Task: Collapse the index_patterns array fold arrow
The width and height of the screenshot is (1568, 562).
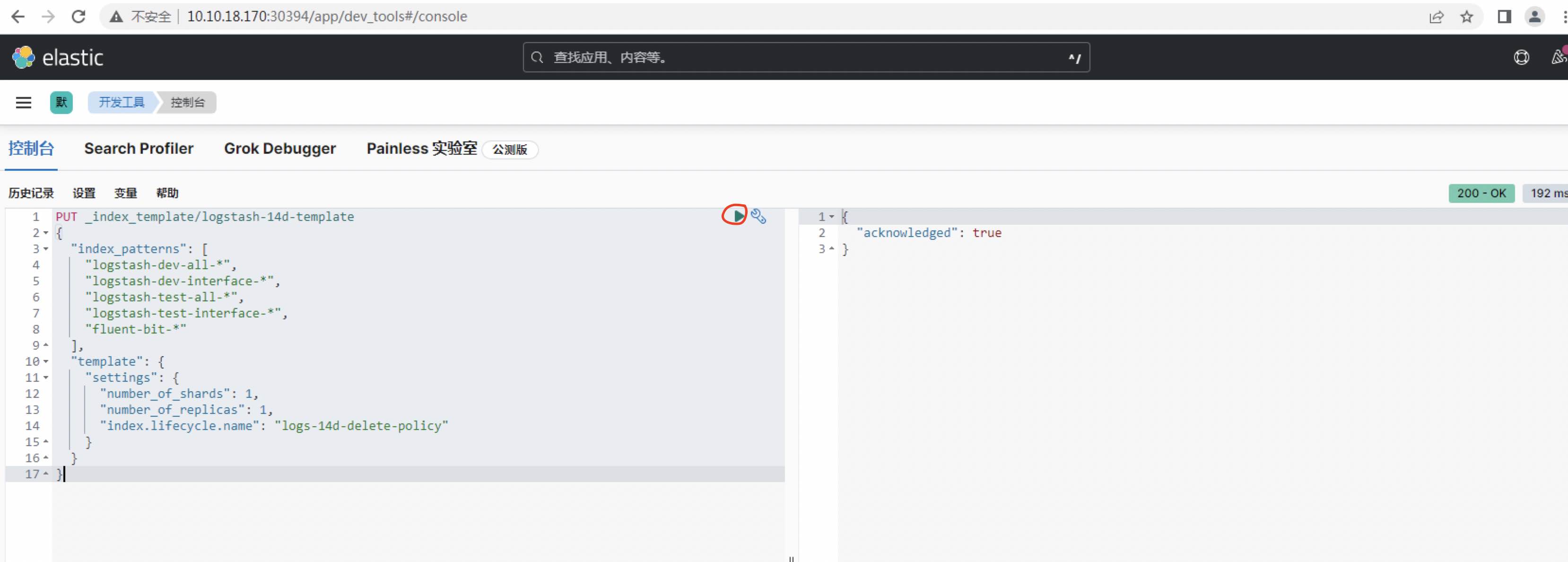Action: pos(46,249)
